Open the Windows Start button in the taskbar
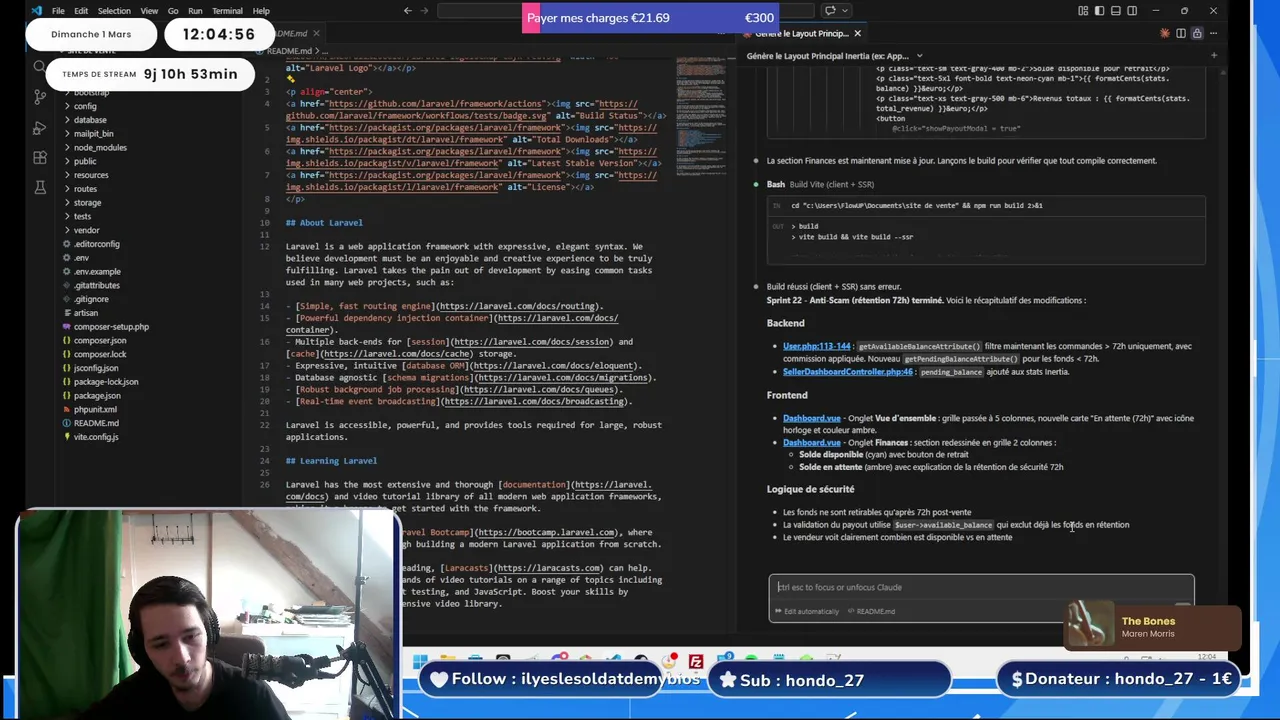 420,660
